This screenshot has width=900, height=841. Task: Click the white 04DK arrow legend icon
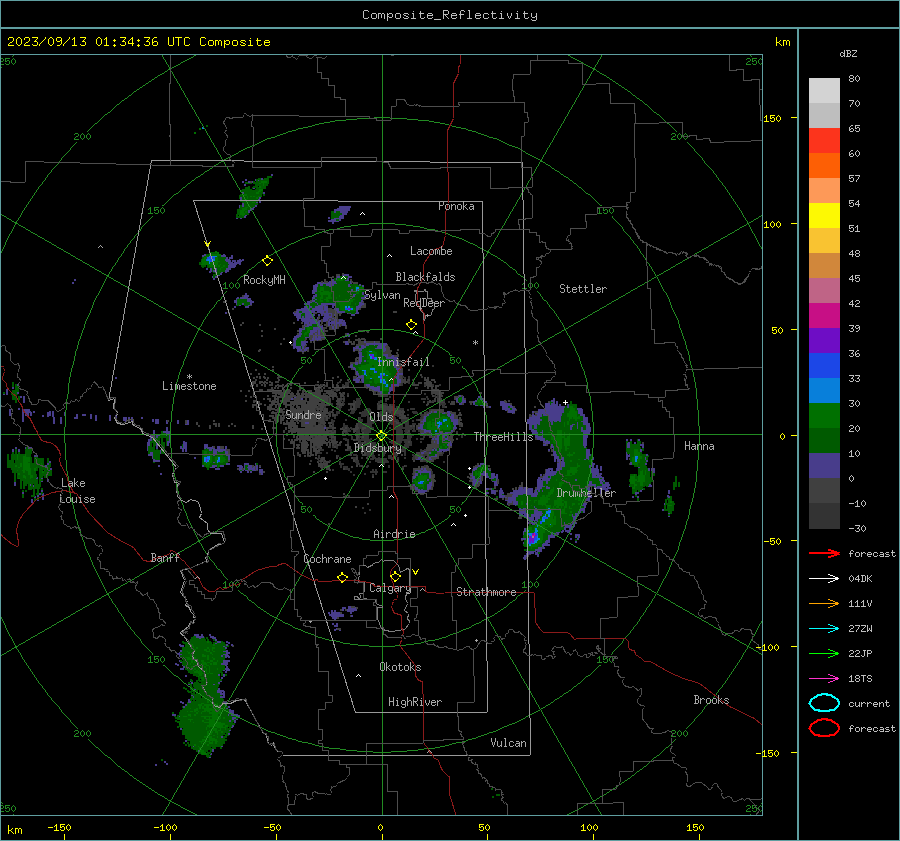click(x=824, y=579)
